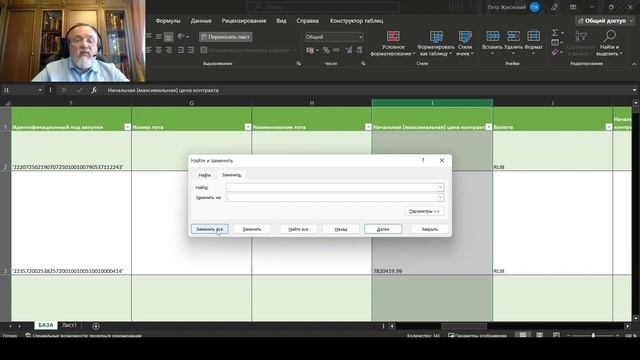
Task: Click Delete cells (Удалить) icon
Action: [513, 36]
